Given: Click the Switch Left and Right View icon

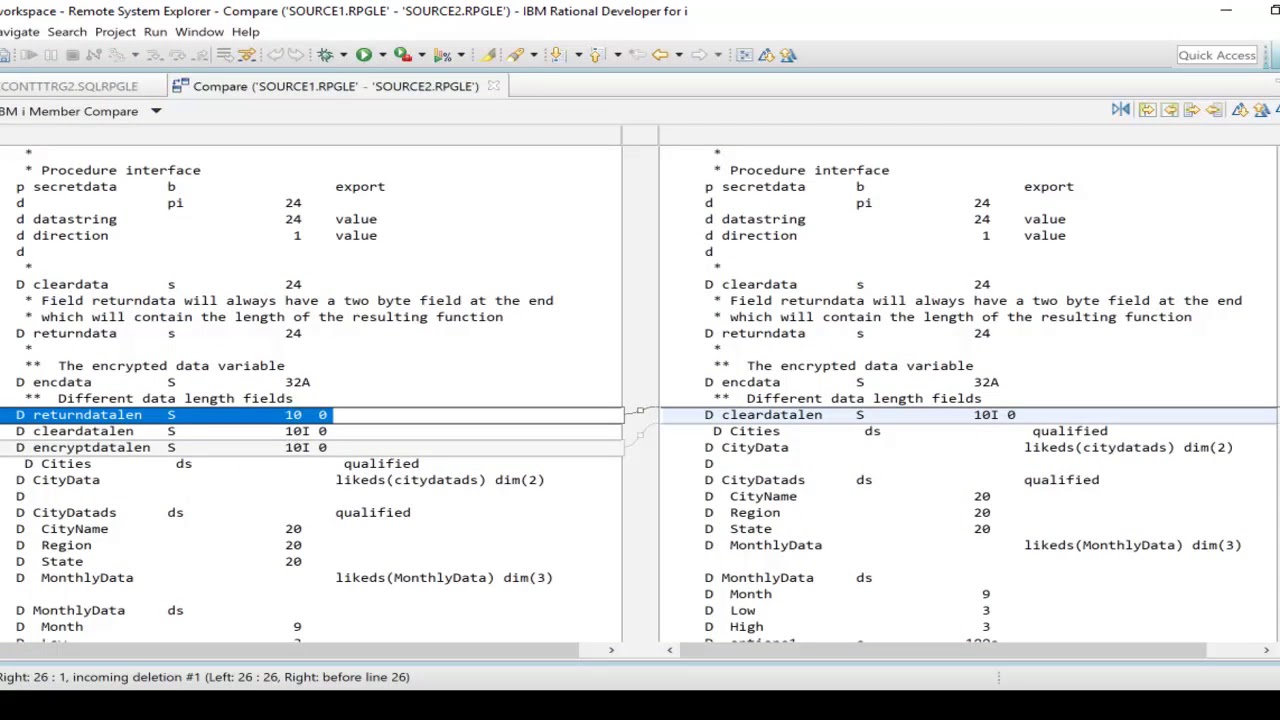Looking at the screenshot, I should 1121,110.
